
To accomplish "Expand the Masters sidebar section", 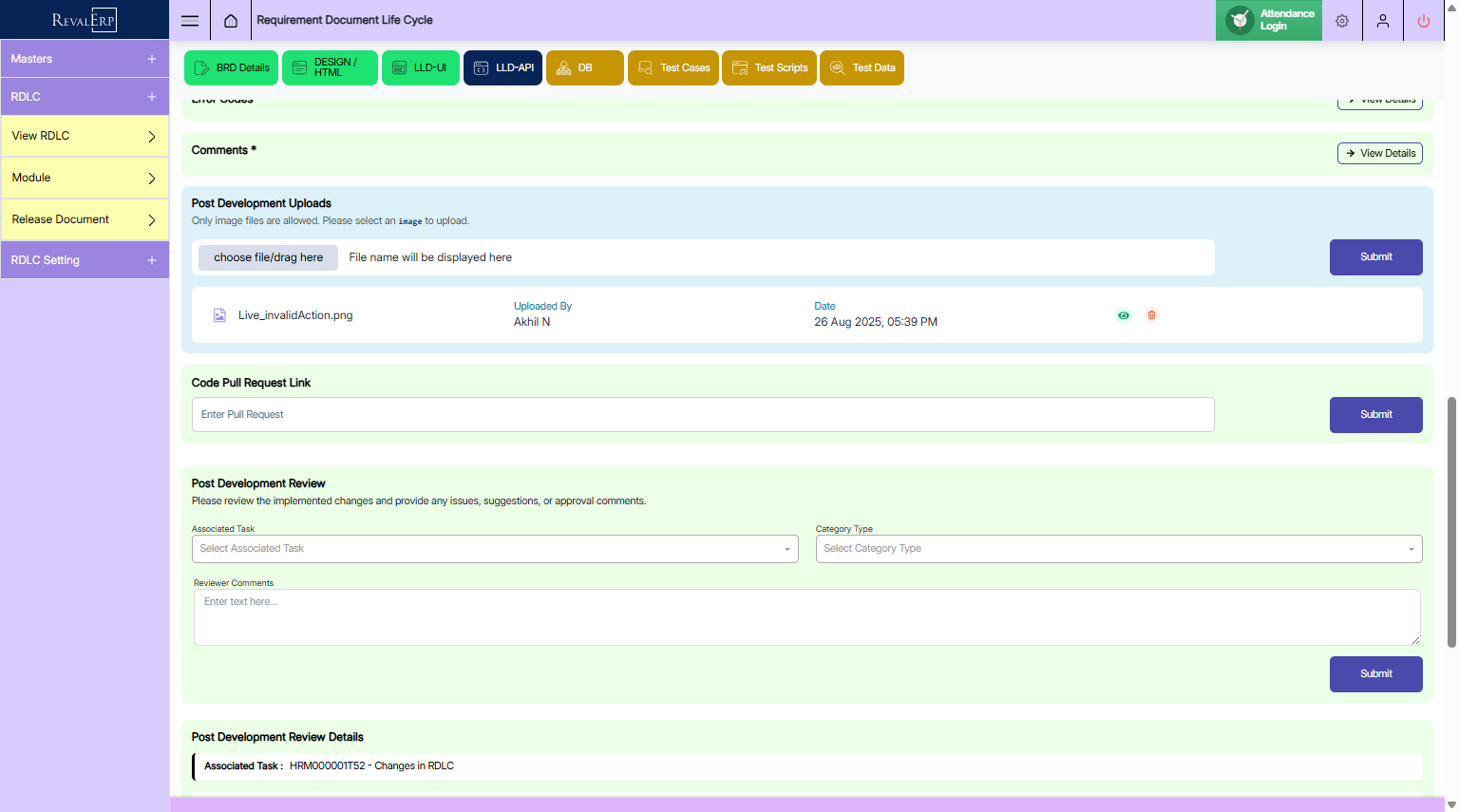I will click(x=84, y=59).
